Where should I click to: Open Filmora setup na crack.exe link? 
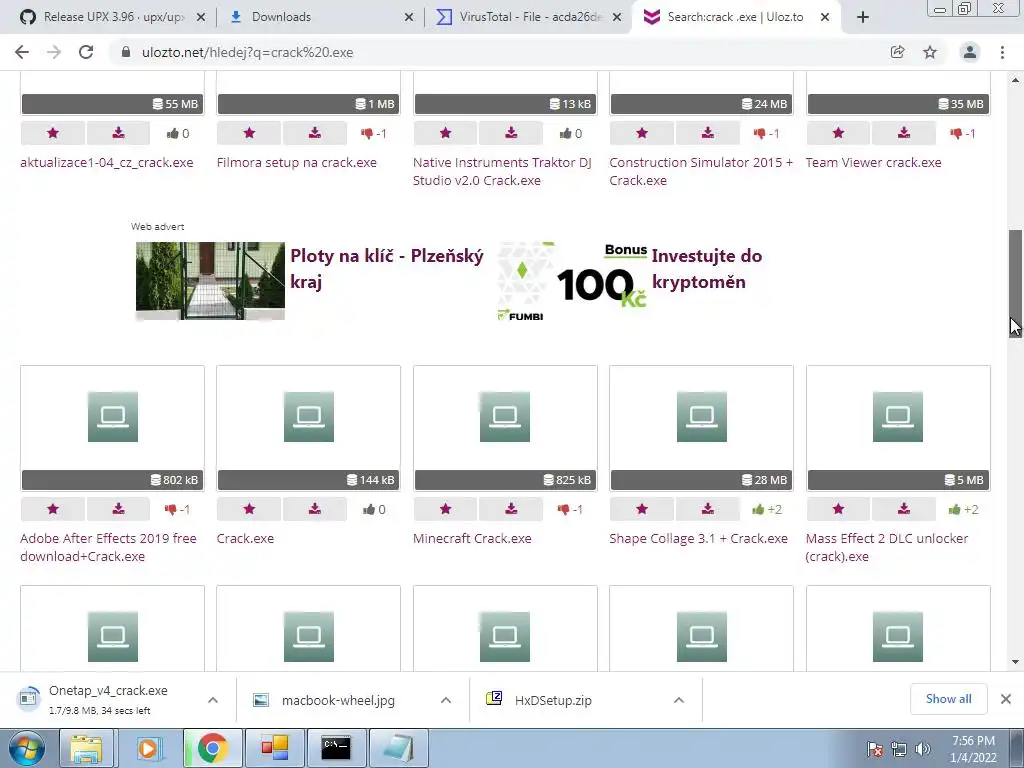[296, 163]
